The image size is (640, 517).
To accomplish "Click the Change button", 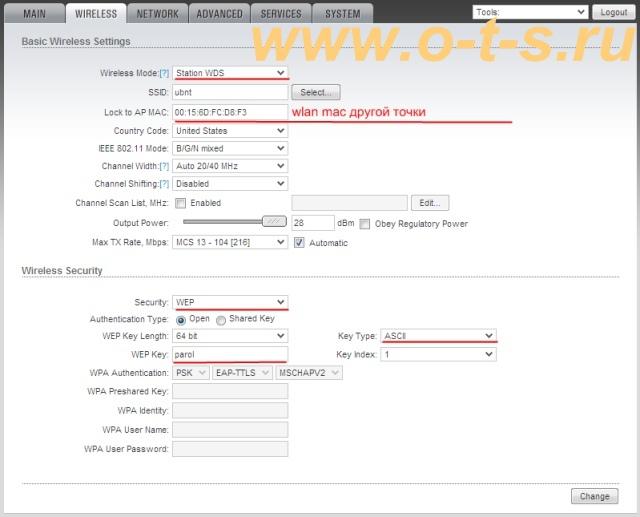I will (x=595, y=496).
